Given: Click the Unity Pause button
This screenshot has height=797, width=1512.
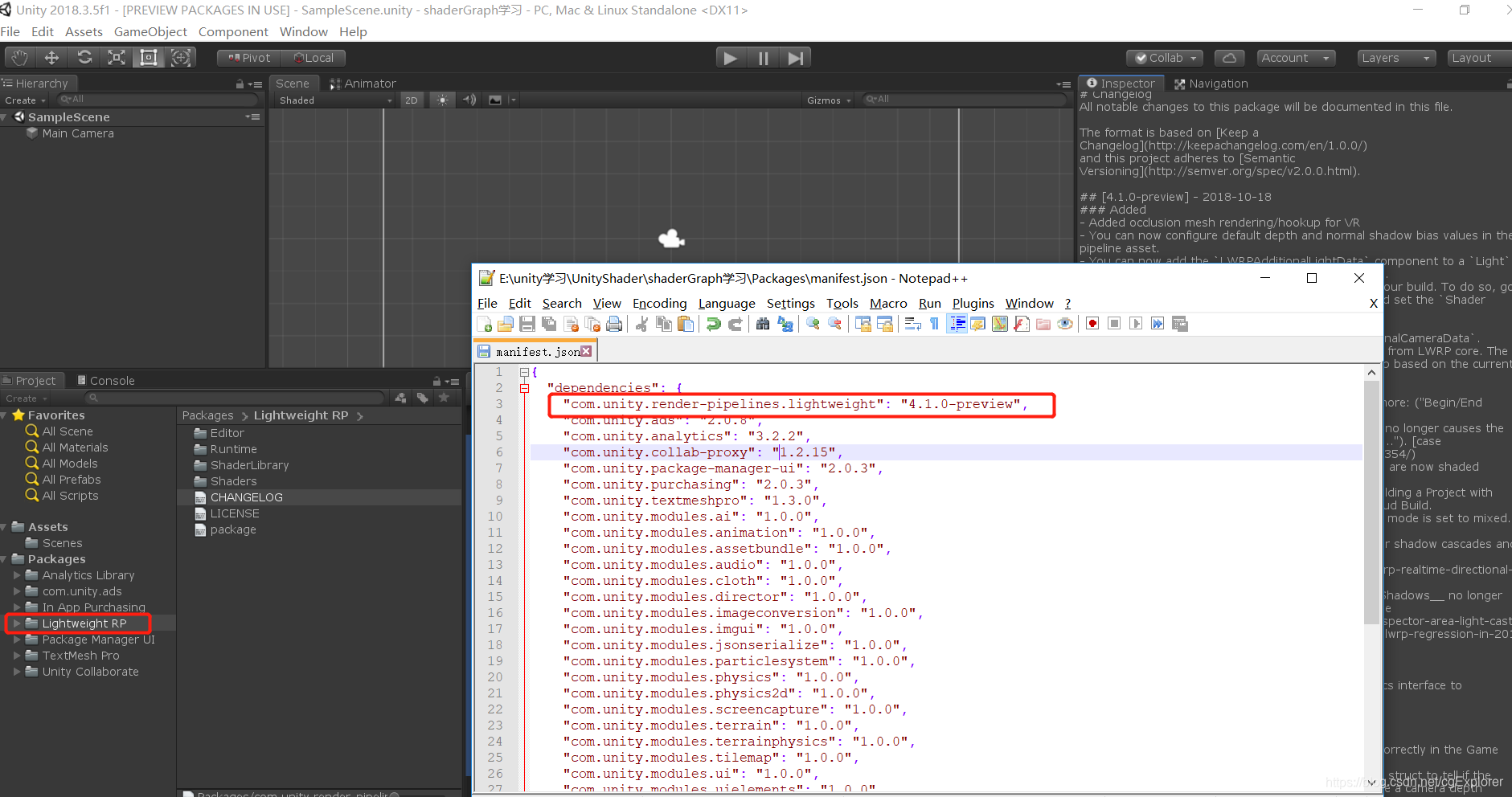Looking at the screenshot, I should [x=763, y=58].
